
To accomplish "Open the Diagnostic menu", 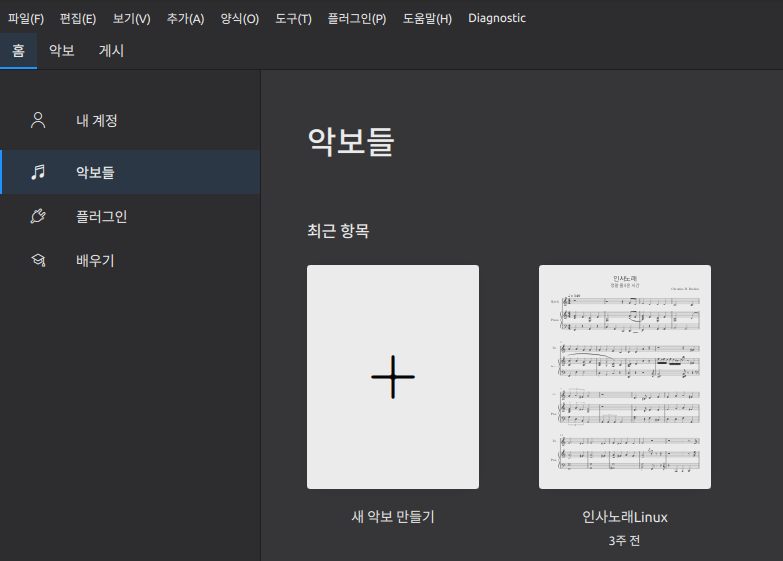I will (497, 18).
